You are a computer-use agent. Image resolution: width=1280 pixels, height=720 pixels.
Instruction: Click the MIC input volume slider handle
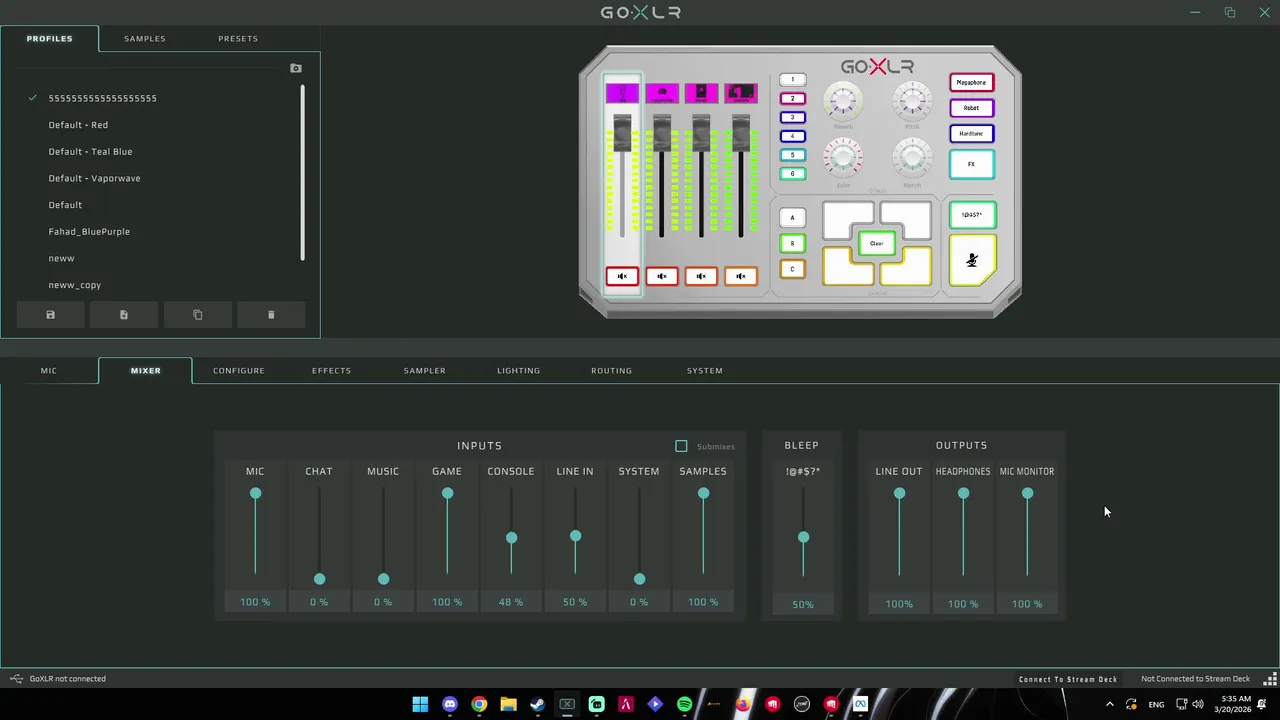point(255,494)
